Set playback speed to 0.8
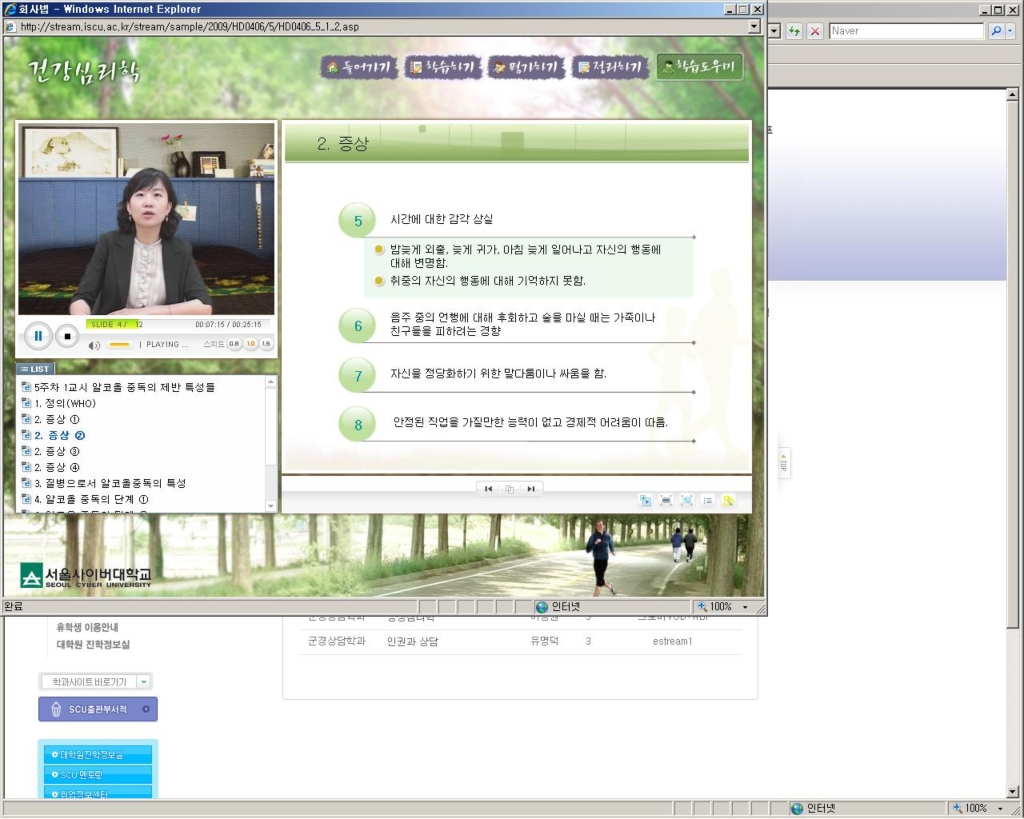1024x819 pixels. point(233,344)
